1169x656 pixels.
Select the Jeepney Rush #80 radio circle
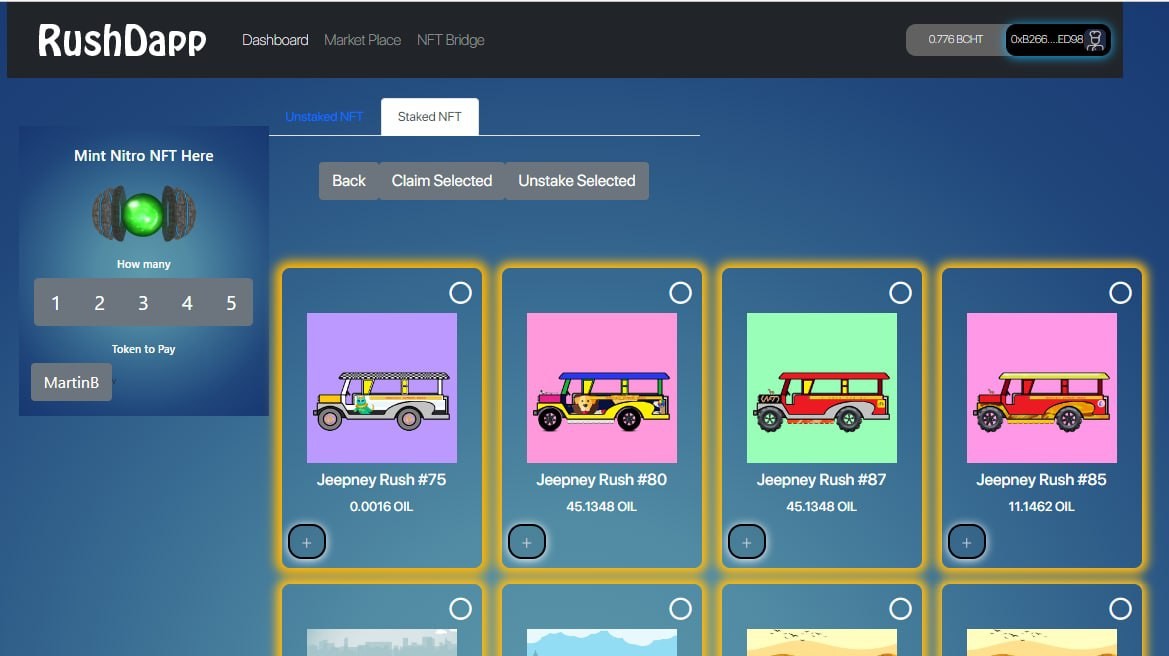click(681, 293)
